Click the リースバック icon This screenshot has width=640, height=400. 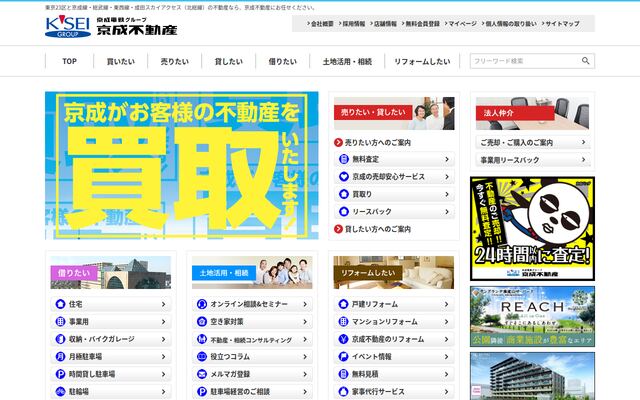pos(344,211)
